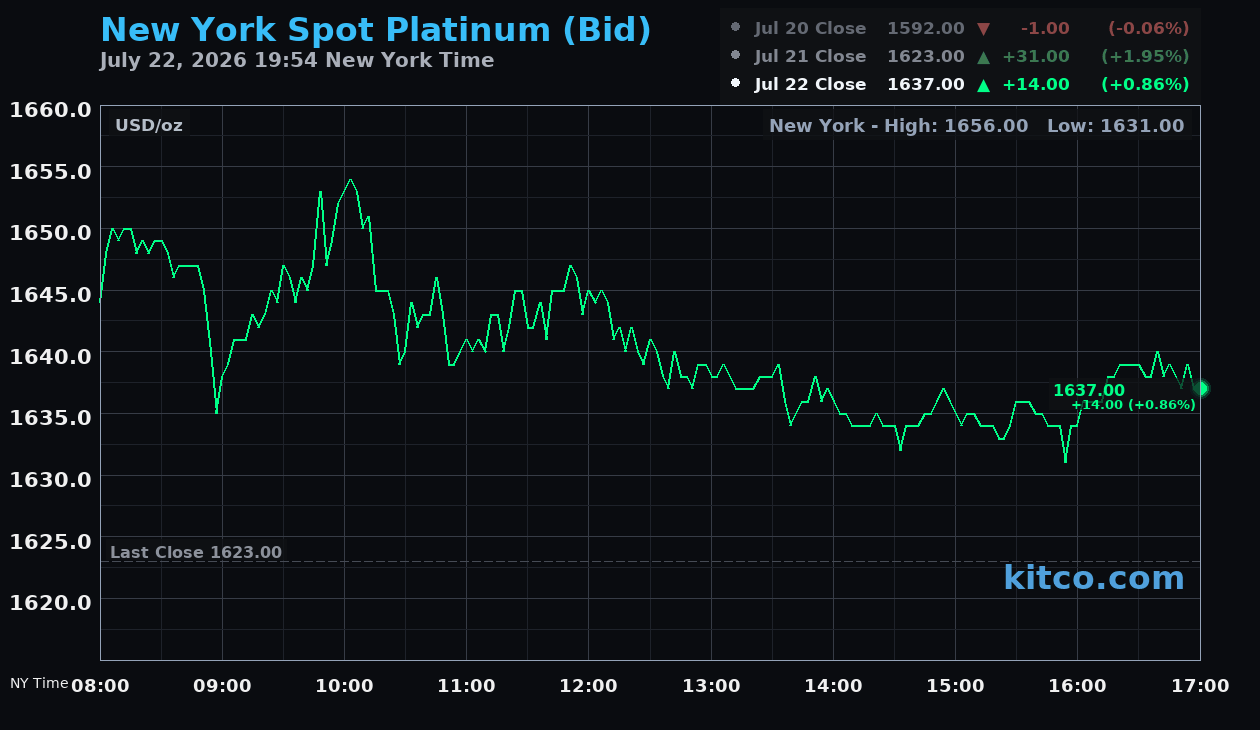1260x730 pixels.
Task: Click the Jul 21 legend bullet dot
Action: [x=736, y=55]
